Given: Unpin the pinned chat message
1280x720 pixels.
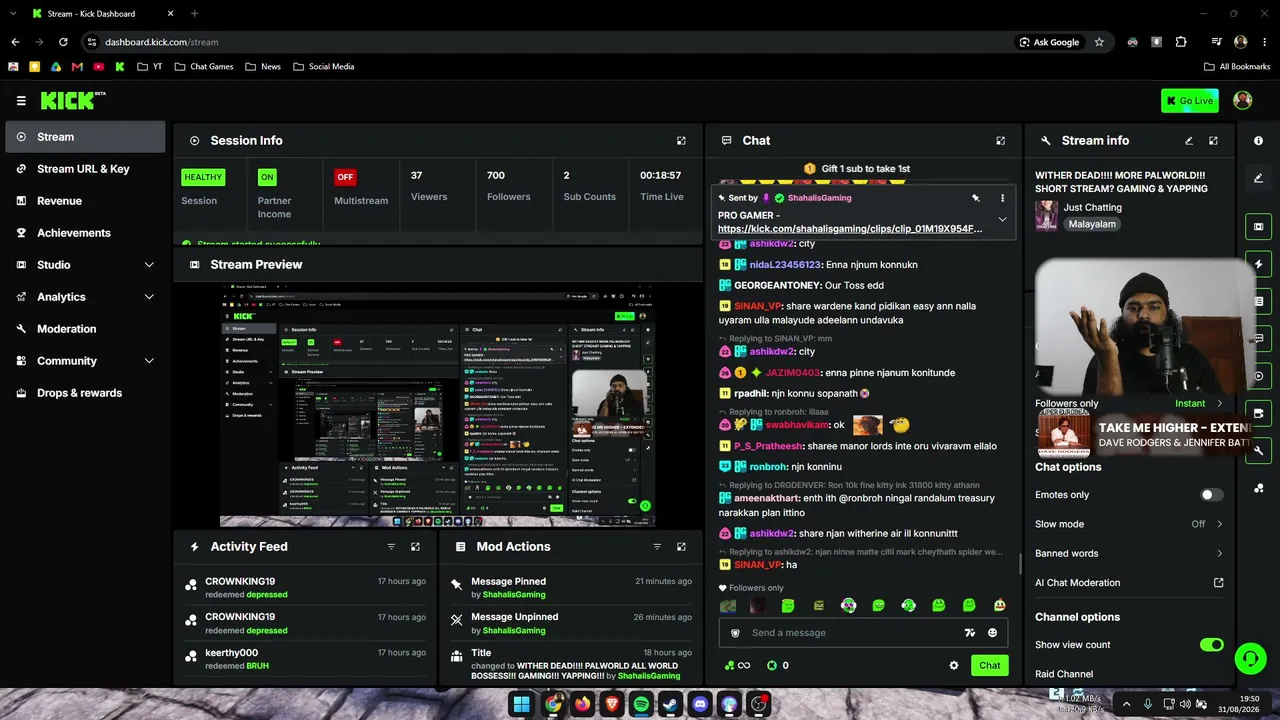Looking at the screenshot, I should click(976, 198).
